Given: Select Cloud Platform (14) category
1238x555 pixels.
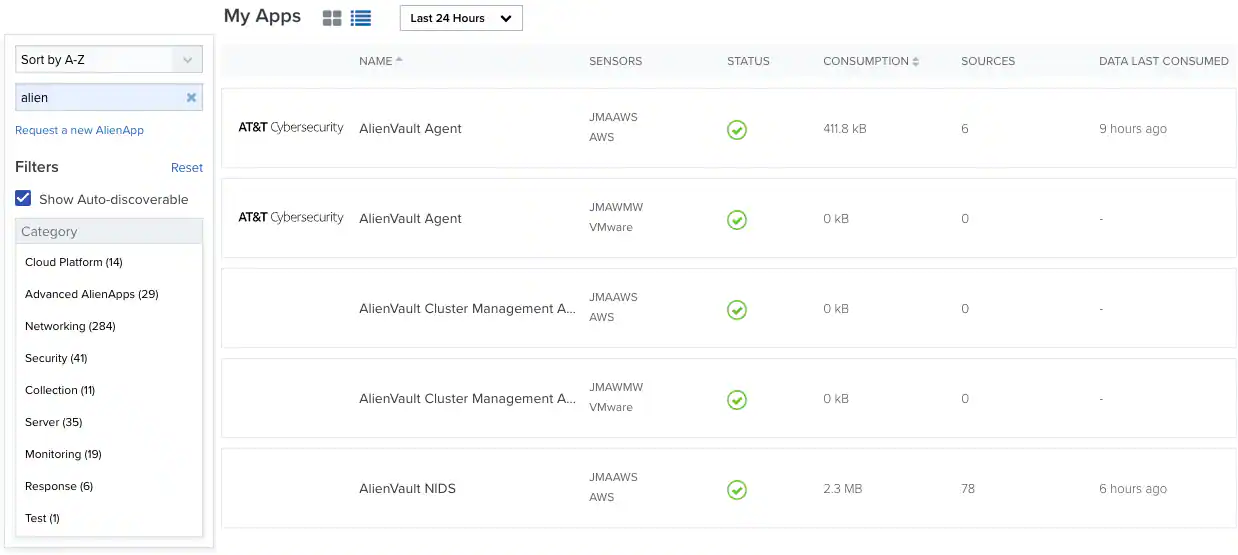Looking at the screenshot, I should point(74,262).
